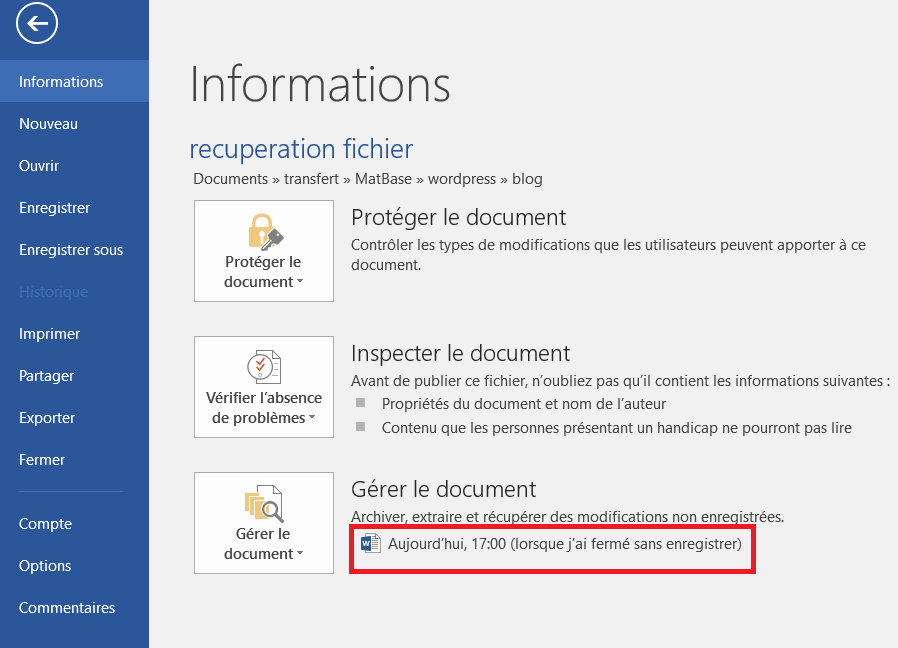The image size is (898, 648).
Task: Expand the Gérer le document dropdown arrow
Action: tap(300, 553)
